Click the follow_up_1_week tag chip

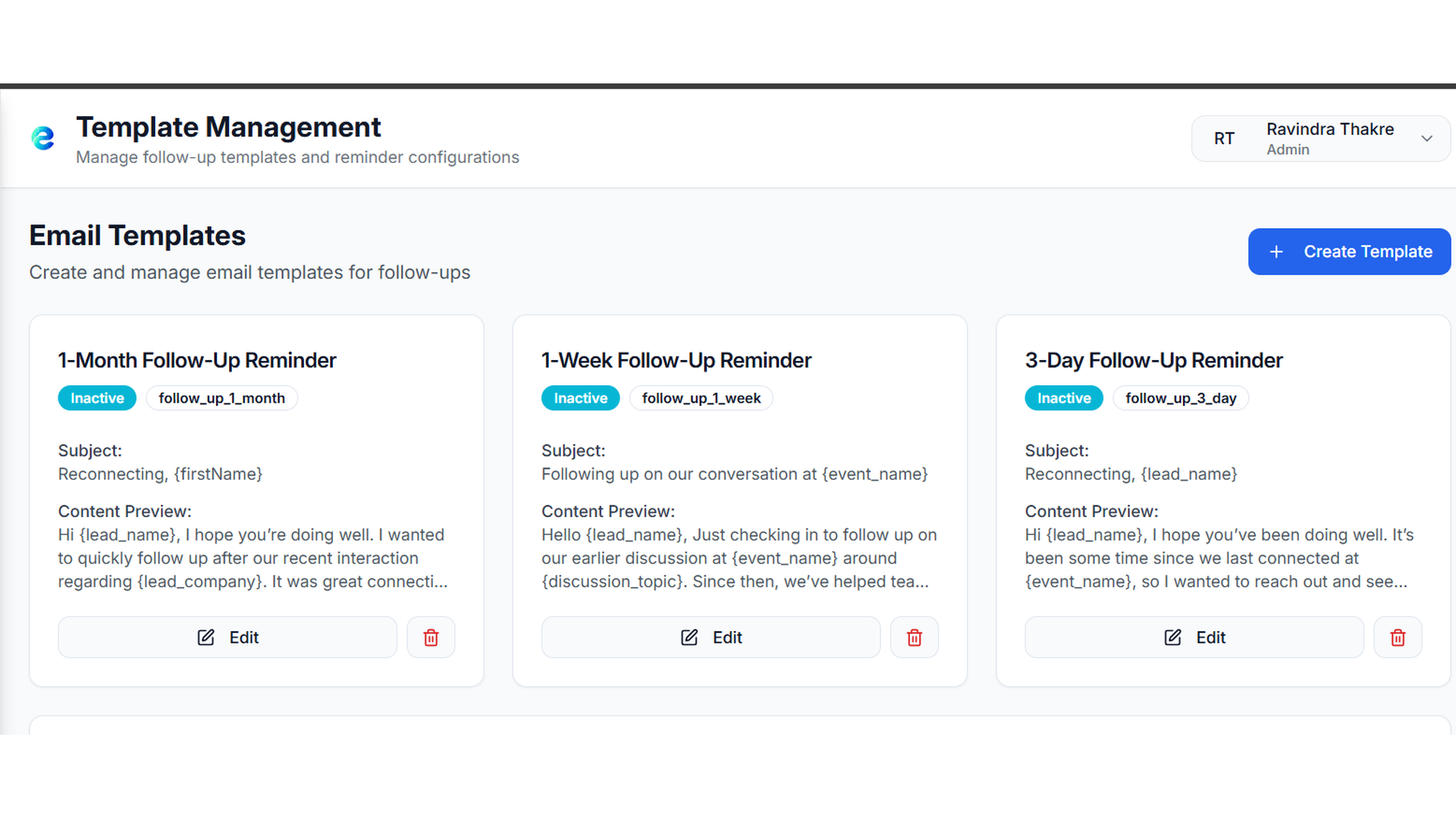coord(701,397)
